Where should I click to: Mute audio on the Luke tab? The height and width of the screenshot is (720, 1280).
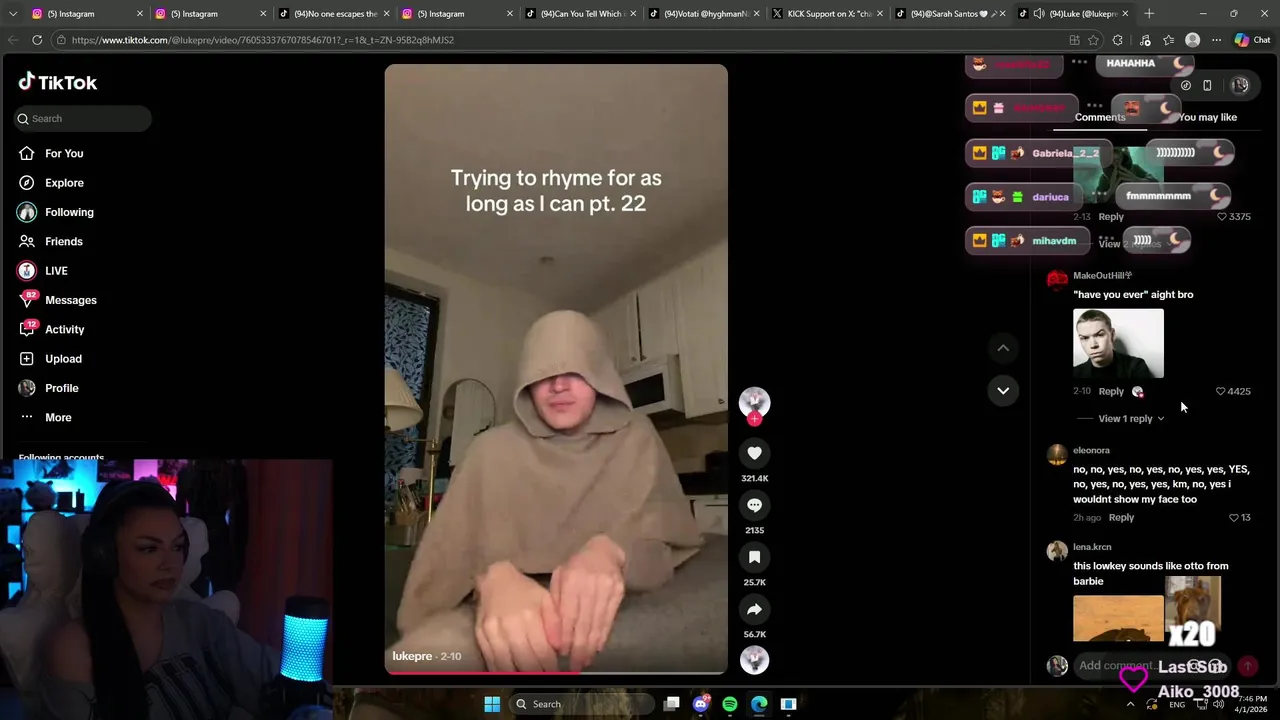click(x=1039, y=14)
